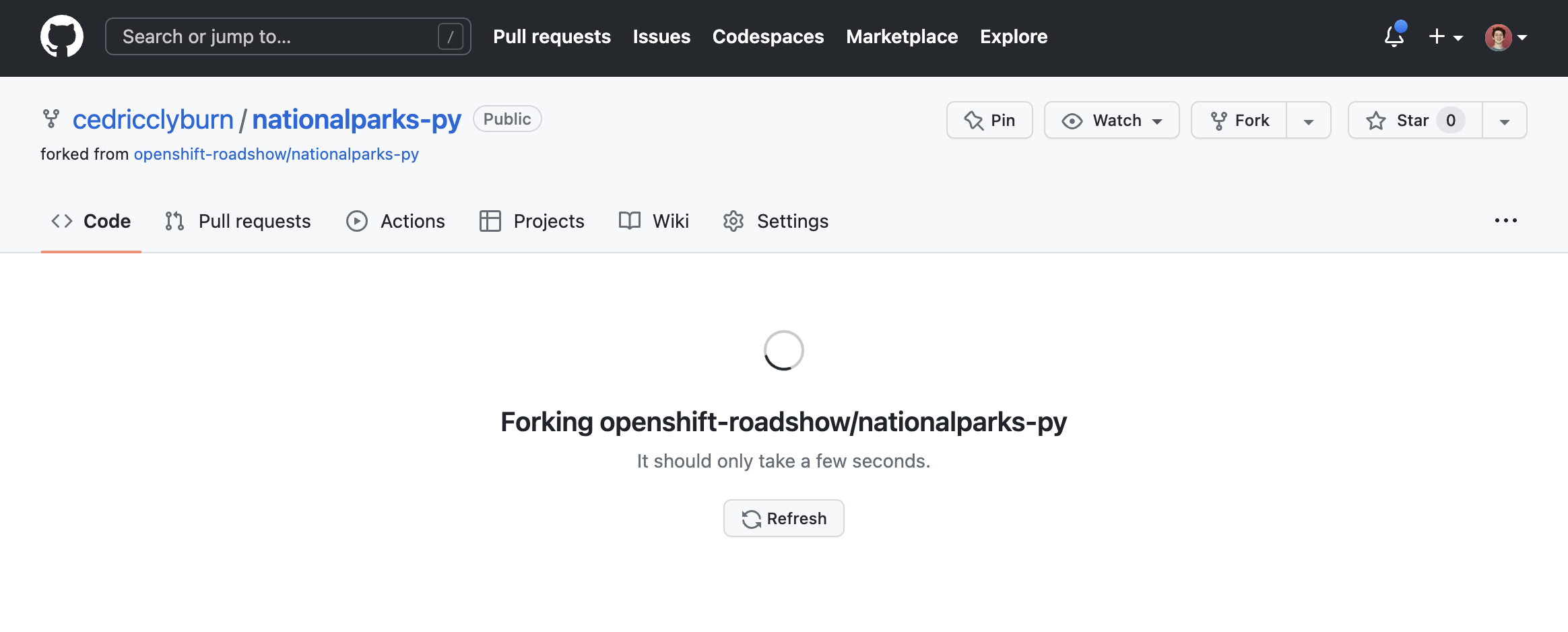Screen dimensions: 1568x632
Task: Focus the Search or jump to field
Action: tap(288, 36)
